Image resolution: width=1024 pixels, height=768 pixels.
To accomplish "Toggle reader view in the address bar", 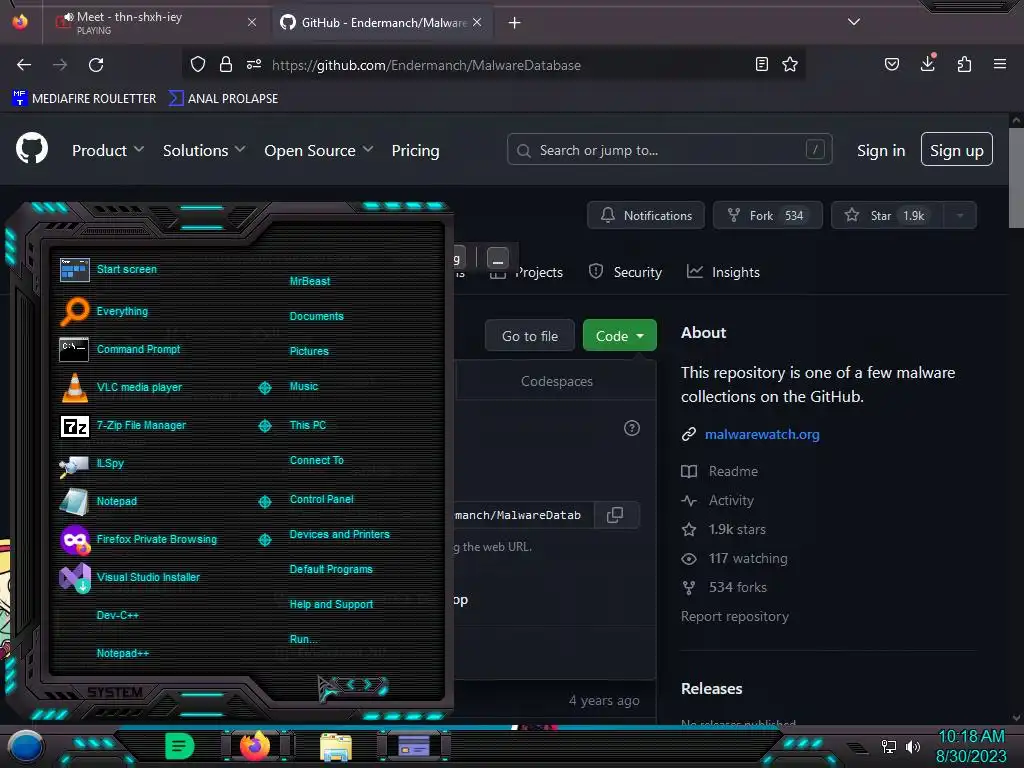I will 761,65.
